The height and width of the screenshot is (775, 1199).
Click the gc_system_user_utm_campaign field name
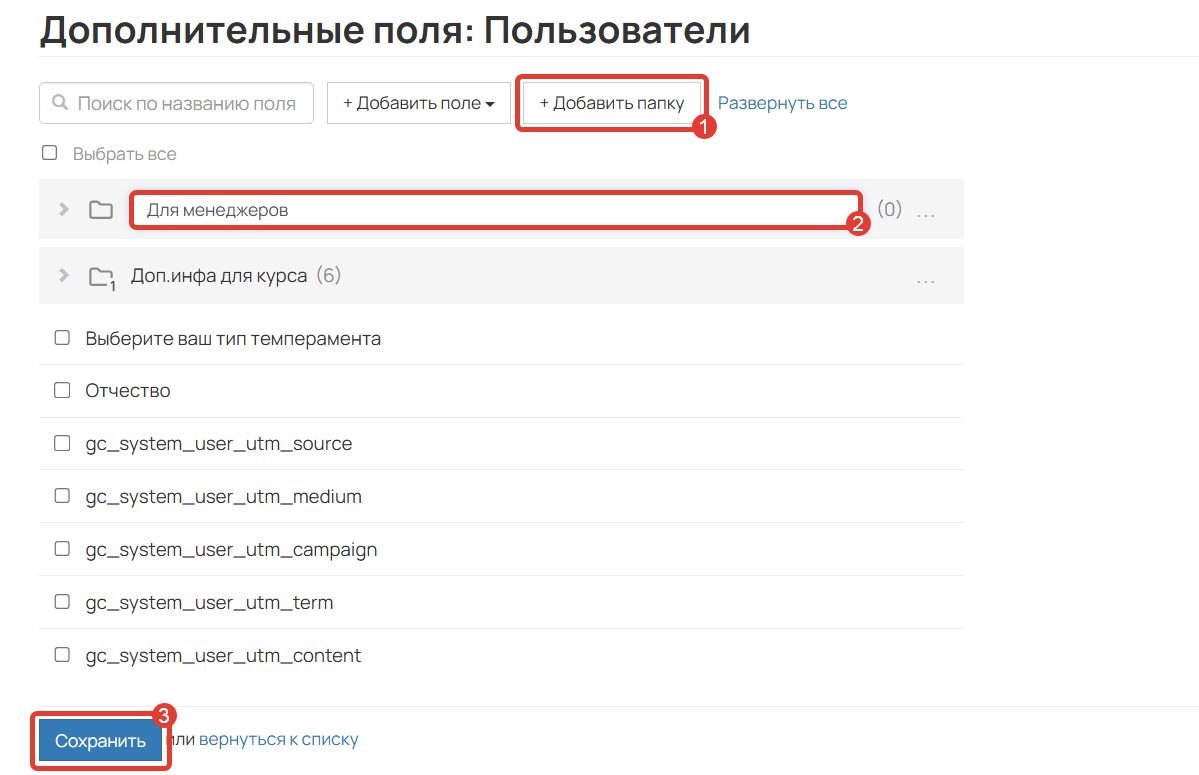tap(231, 550)
